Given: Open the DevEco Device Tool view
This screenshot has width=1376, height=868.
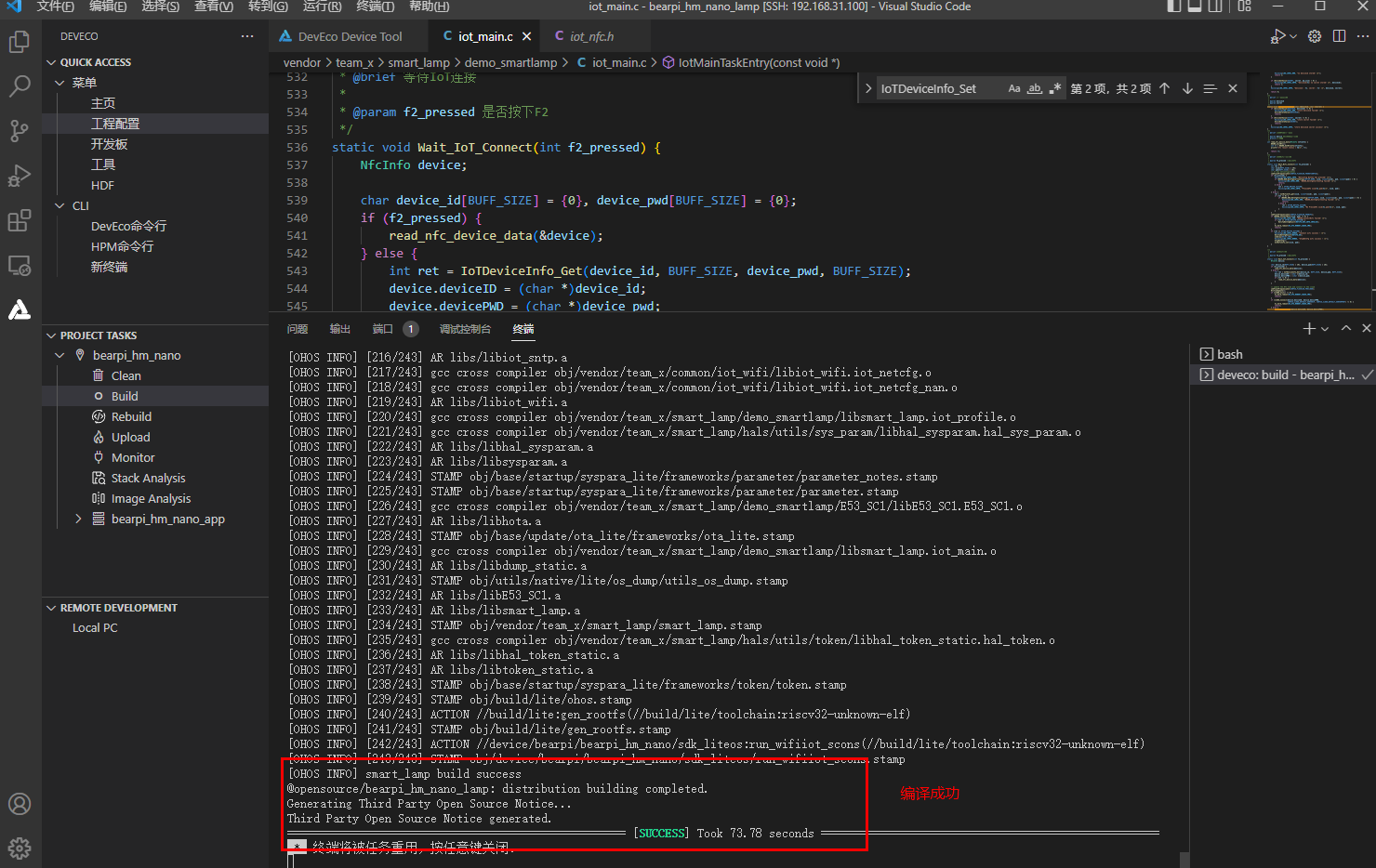Looking at the screenshot, I should [20, 309].
